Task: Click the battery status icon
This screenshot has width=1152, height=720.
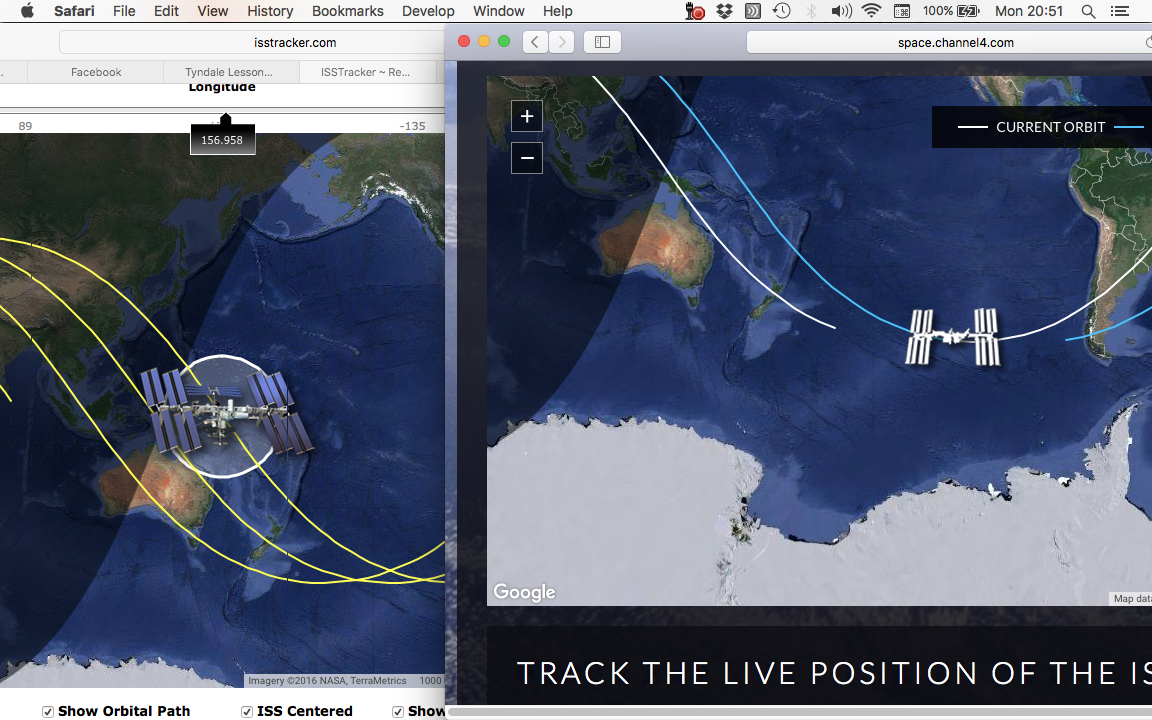Action: click(x=968, y=11)
